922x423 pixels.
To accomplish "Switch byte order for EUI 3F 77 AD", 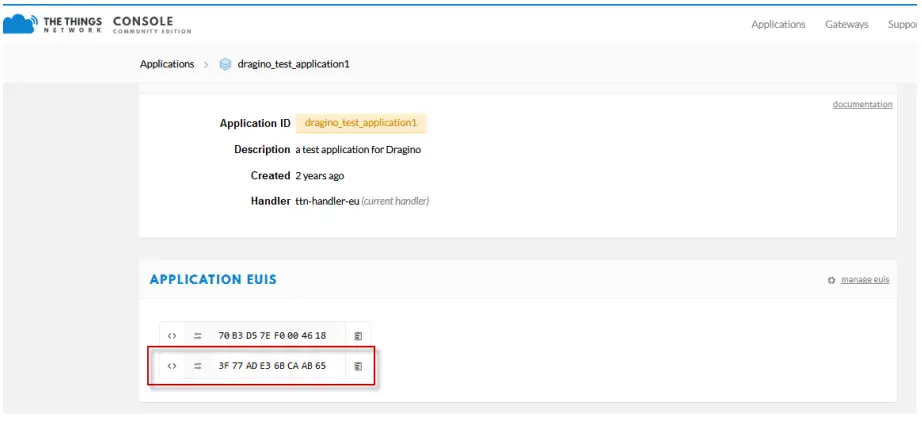I will point(198,366).
